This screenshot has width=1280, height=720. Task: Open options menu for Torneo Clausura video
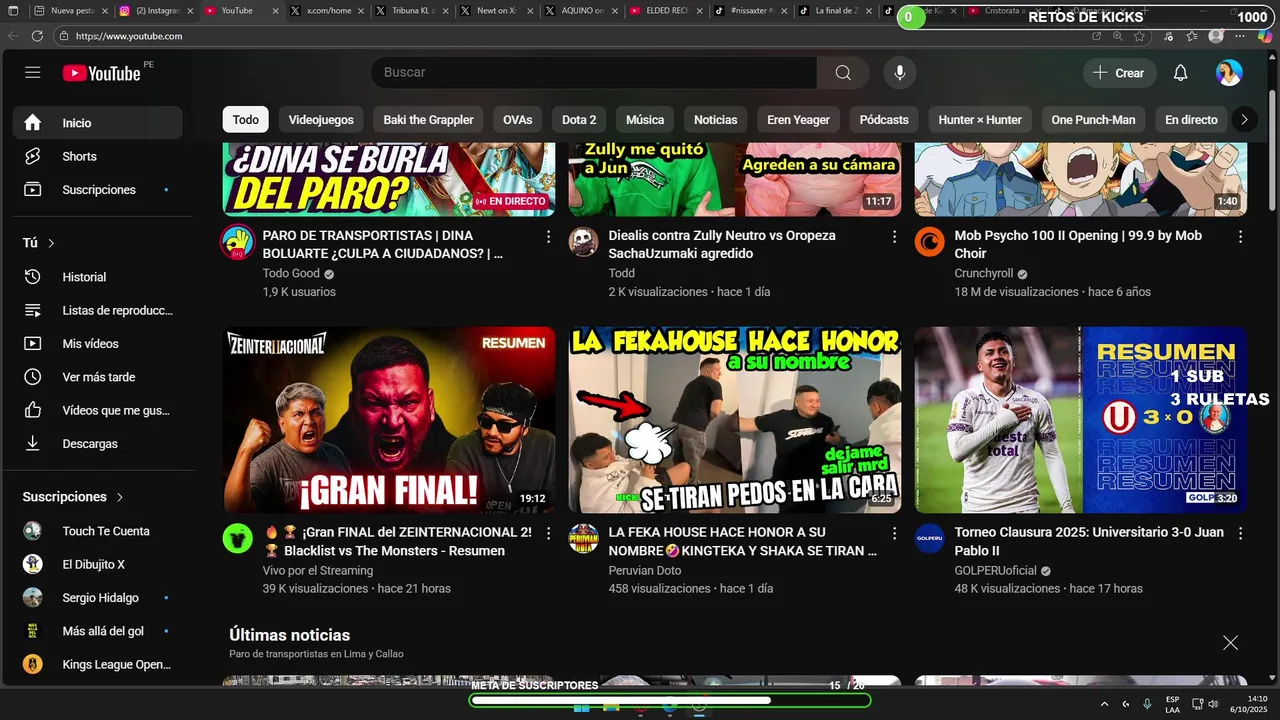click(x=1240, y=534)
